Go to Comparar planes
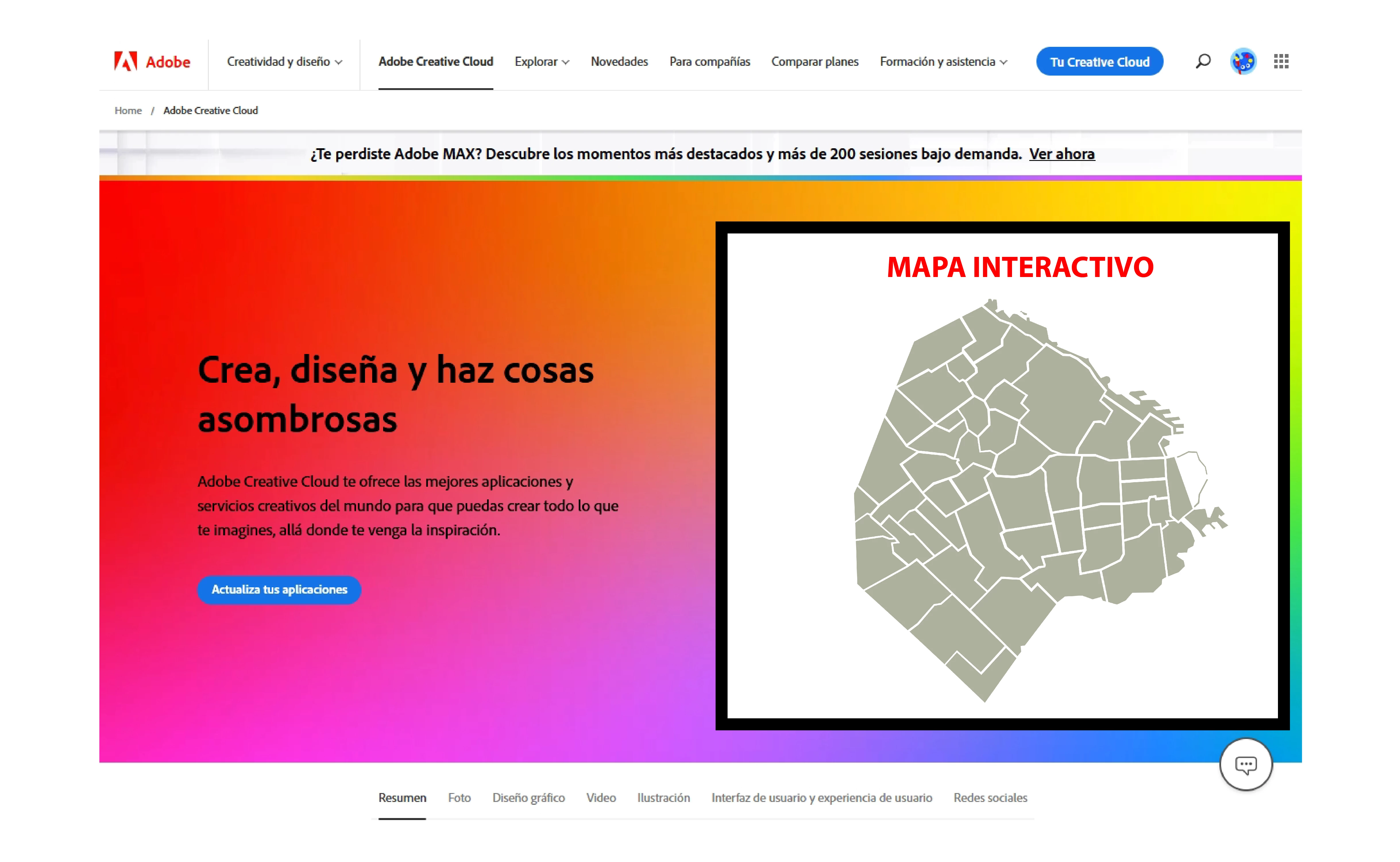Screen dimensions: 1400x862 point(814,61)
